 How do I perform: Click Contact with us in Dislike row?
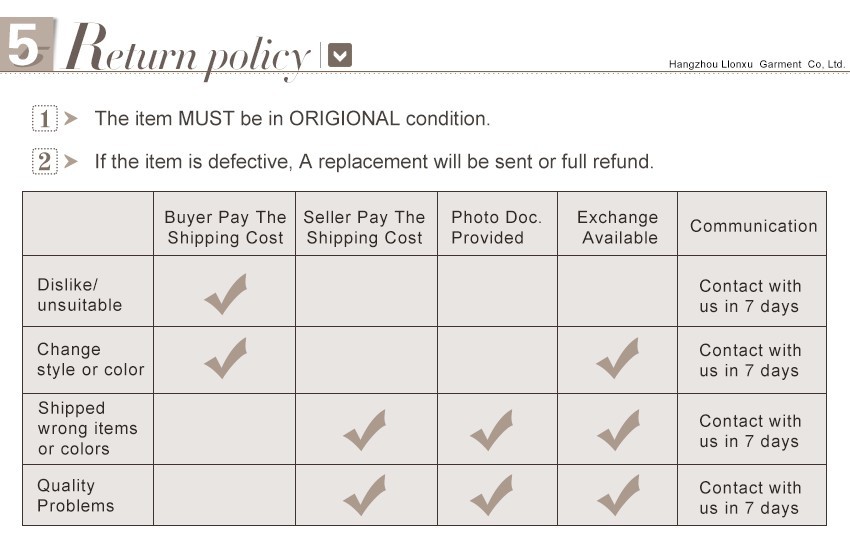click(750, 296)
